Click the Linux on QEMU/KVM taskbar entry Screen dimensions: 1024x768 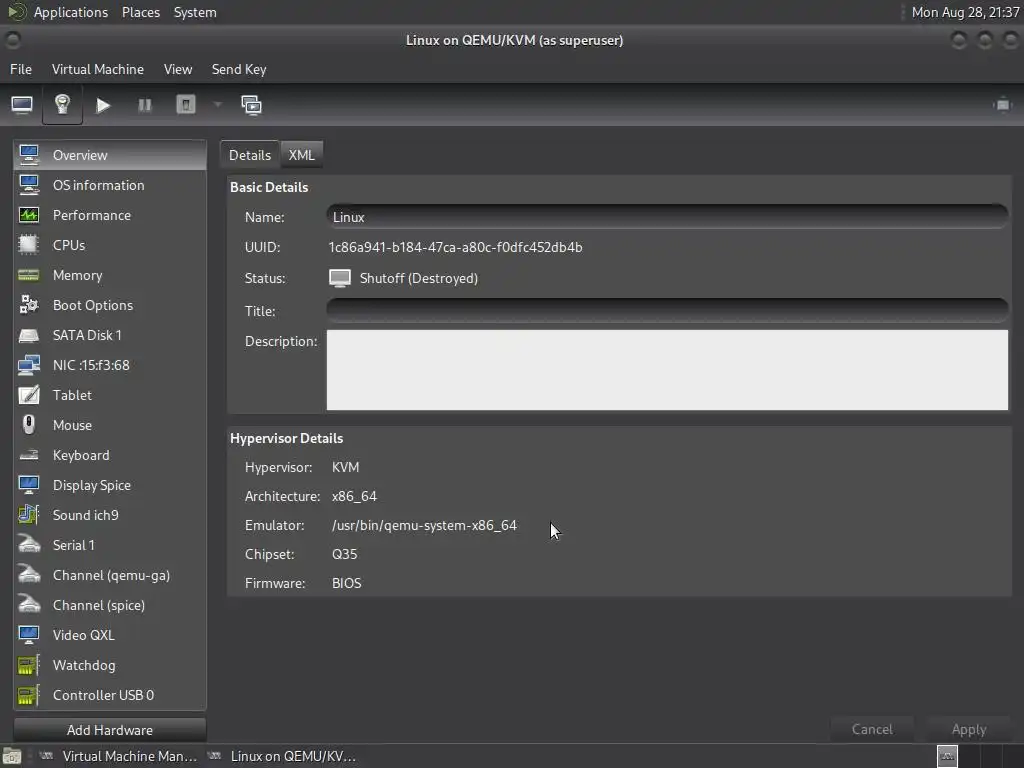pyautogui.click(x=283, y=756)
